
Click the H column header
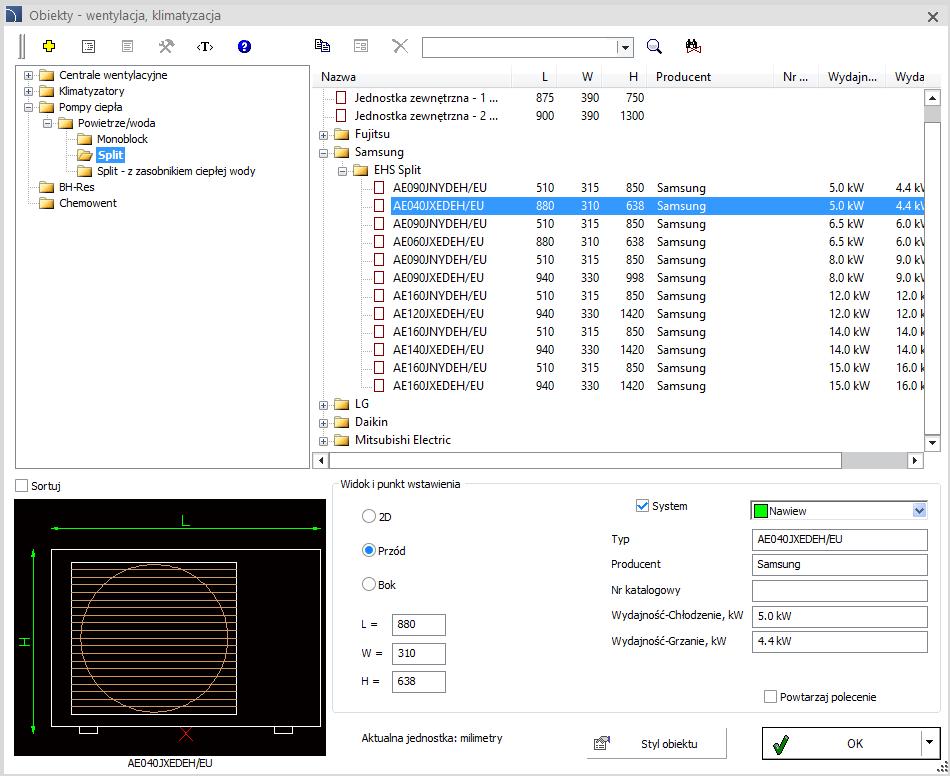click(624, 77)
